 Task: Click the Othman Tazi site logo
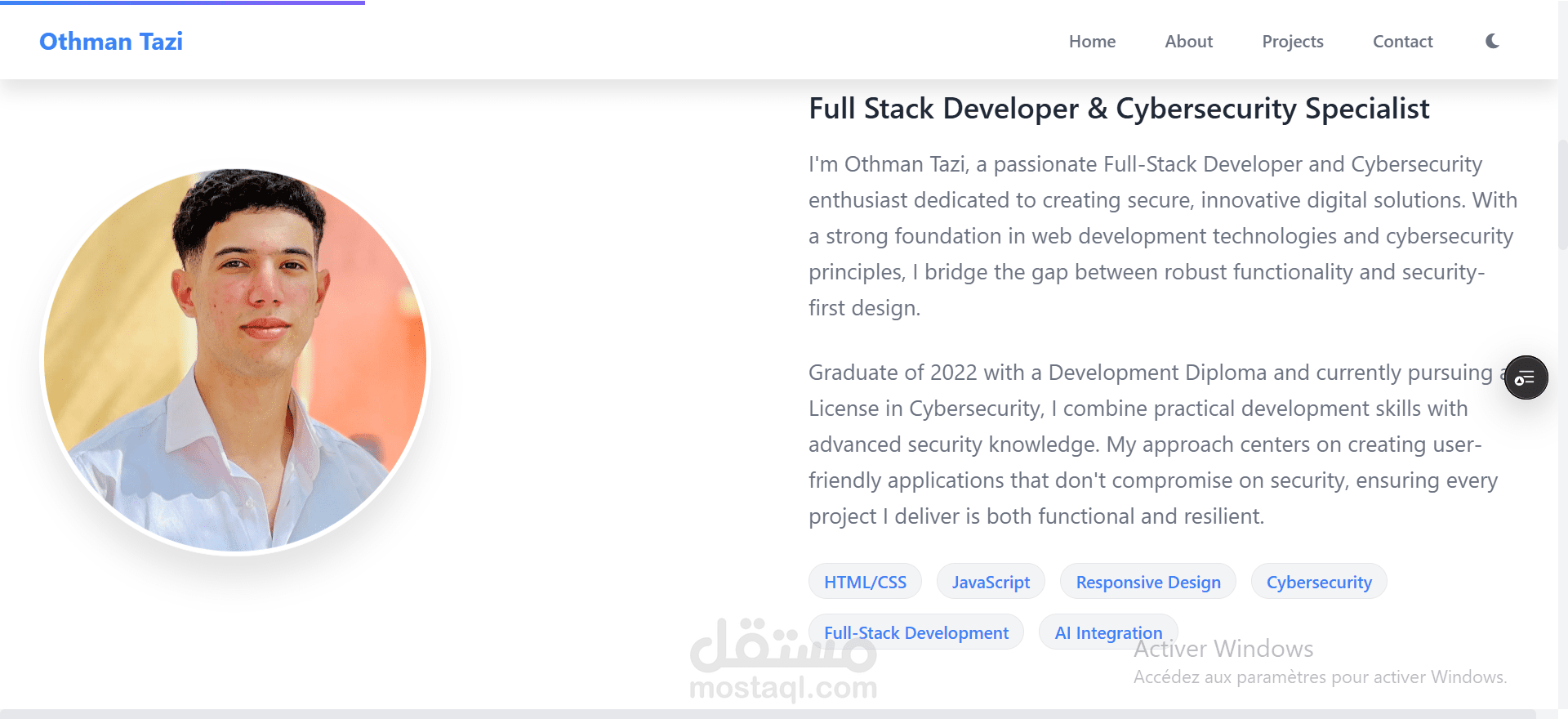pyautogui.click(x=111, y=42)
